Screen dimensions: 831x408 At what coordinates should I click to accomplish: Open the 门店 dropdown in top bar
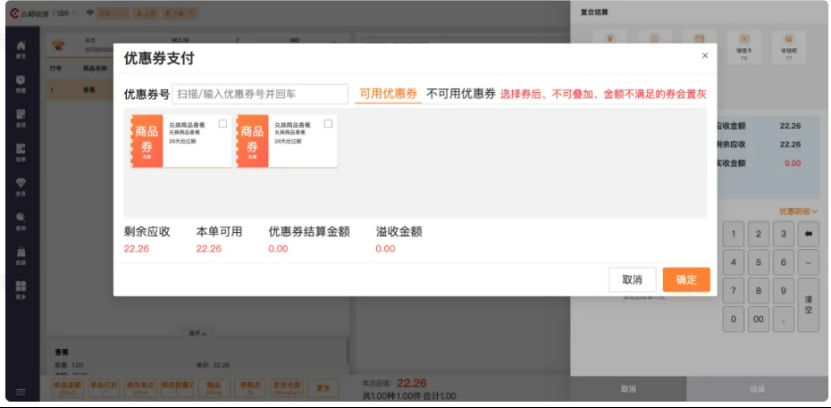[68, 12]
